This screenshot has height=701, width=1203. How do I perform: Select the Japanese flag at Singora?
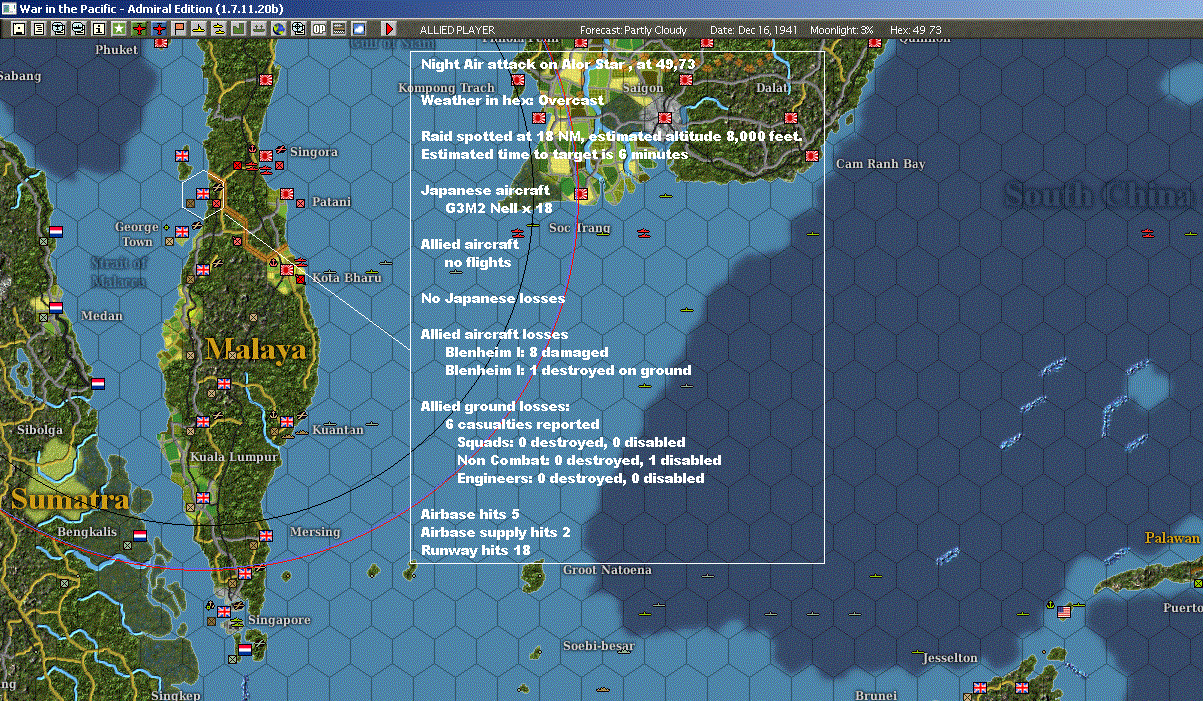click(267, 155)
